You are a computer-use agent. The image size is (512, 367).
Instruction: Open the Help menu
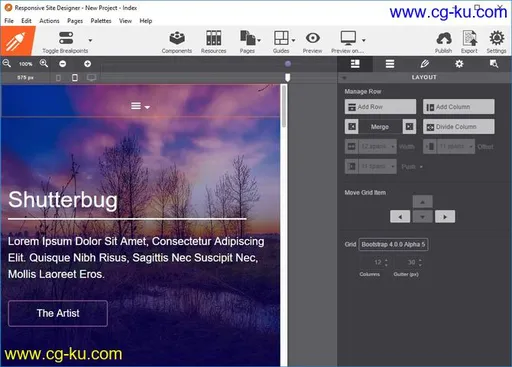point(146,21)
